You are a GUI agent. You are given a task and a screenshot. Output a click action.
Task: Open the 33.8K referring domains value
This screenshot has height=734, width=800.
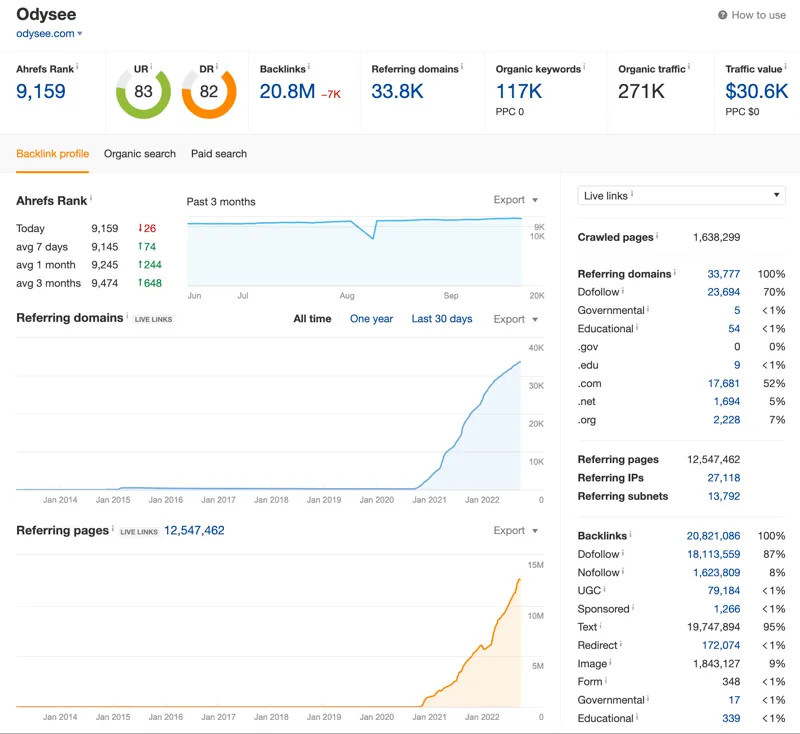[397, 92]
